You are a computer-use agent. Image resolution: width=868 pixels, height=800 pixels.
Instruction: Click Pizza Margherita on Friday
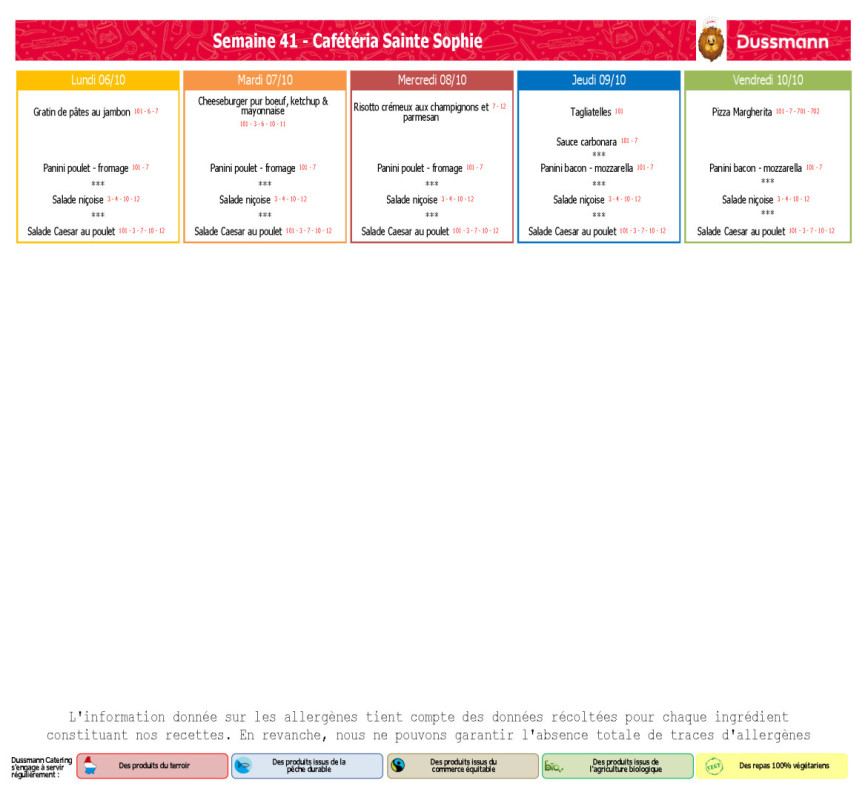742,112
